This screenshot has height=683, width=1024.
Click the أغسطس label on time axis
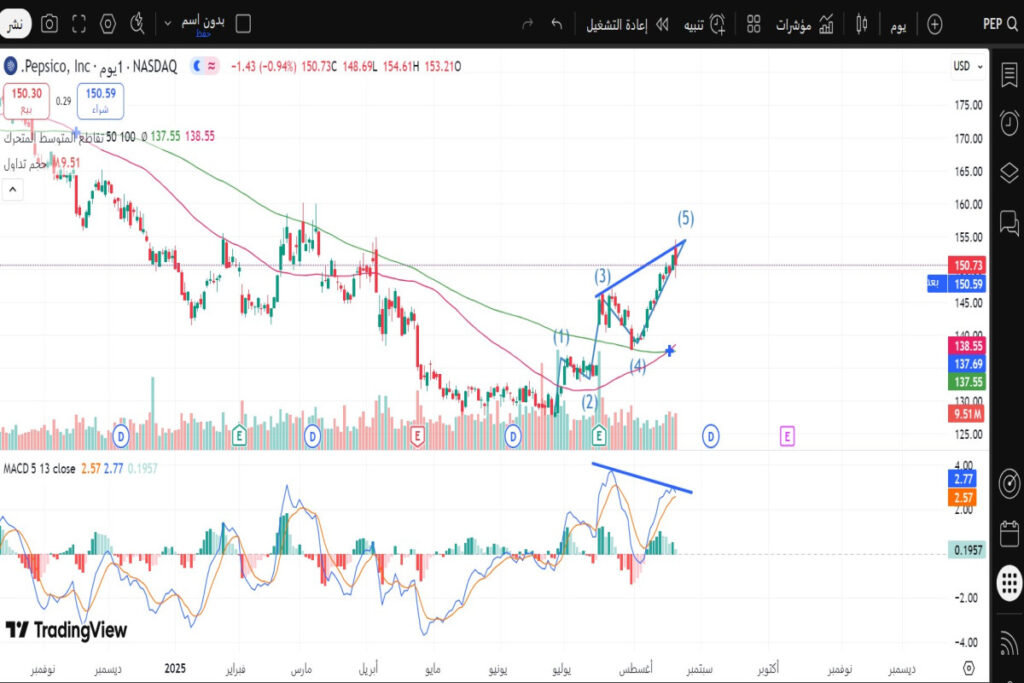(x=635, y=669)
